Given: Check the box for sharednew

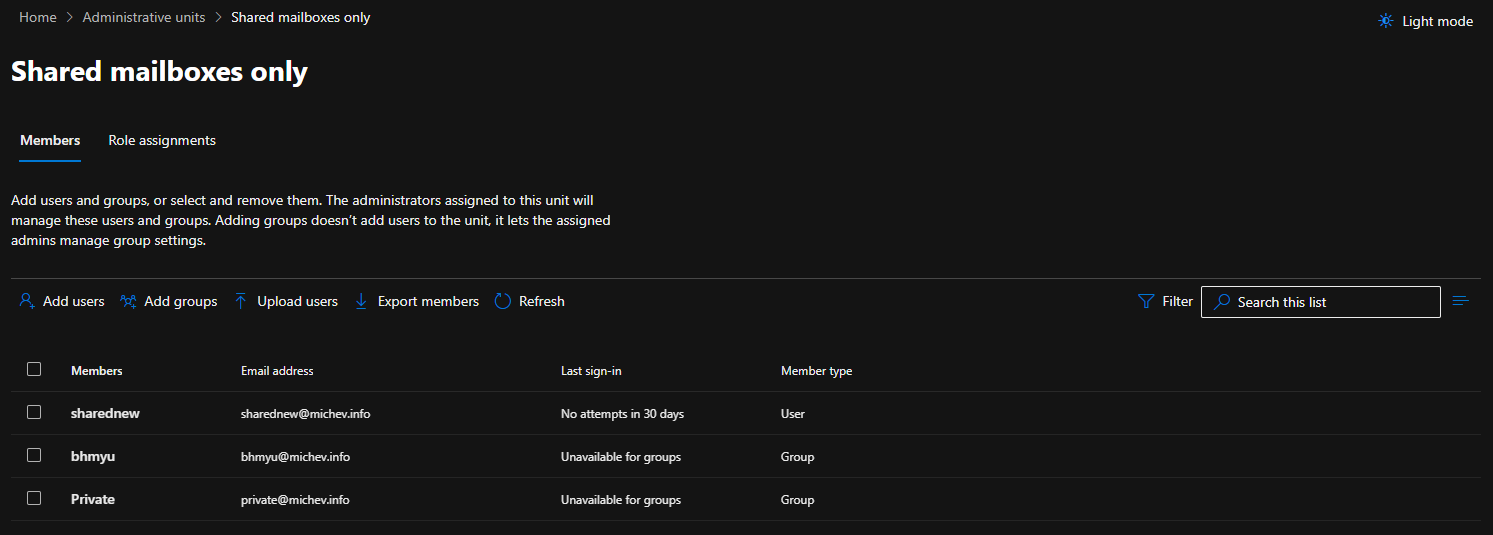Looking at the screenshot, I should click(34, 412).
